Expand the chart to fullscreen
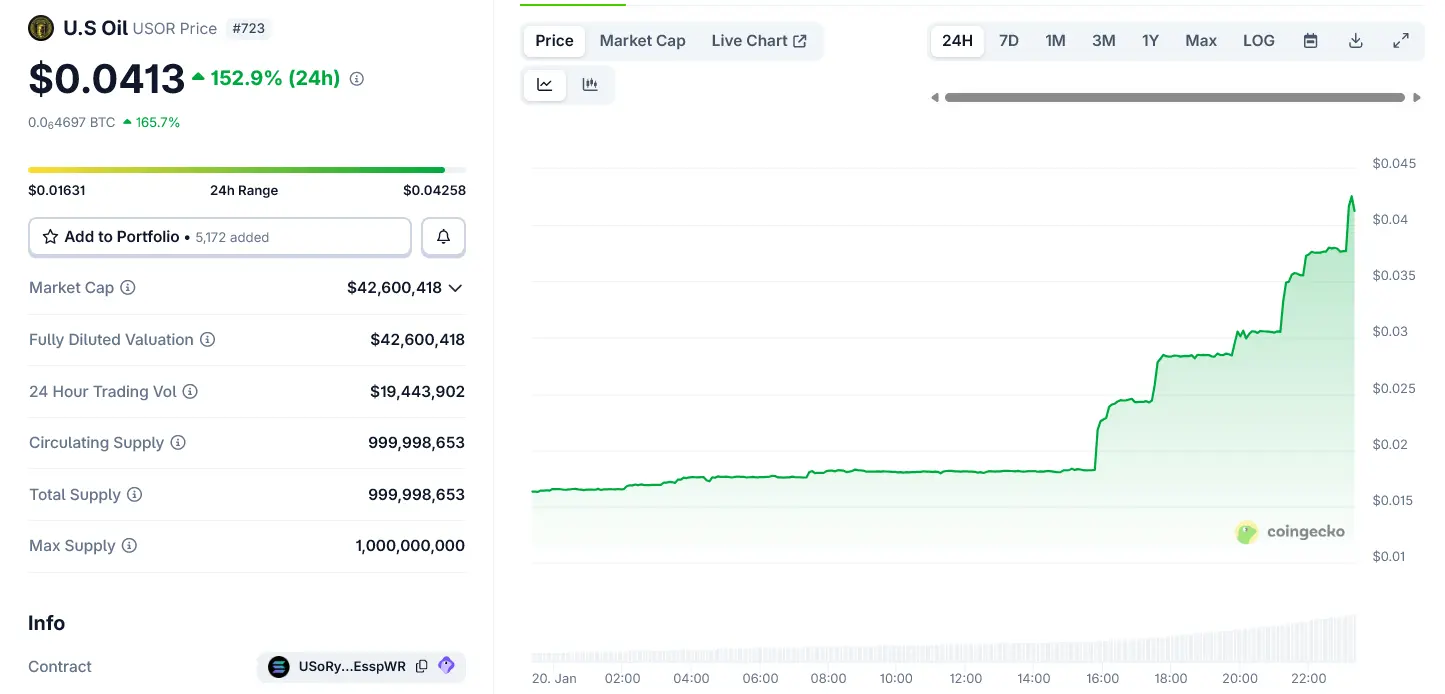 pyautogui.click(x=1400, y=40)
